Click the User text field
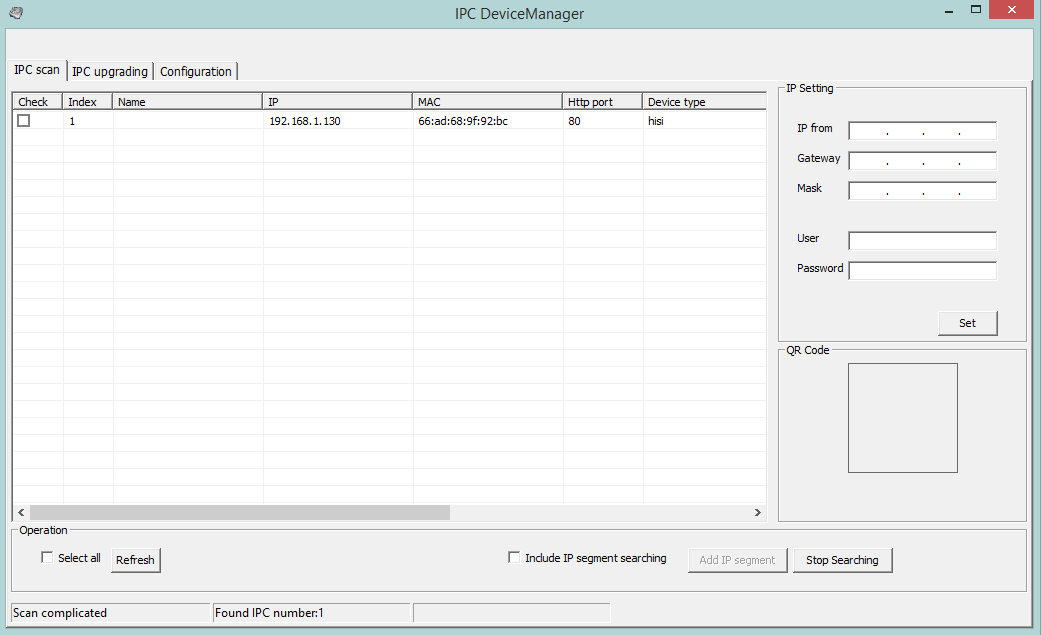1041x635 pixels. click(922, 241)
